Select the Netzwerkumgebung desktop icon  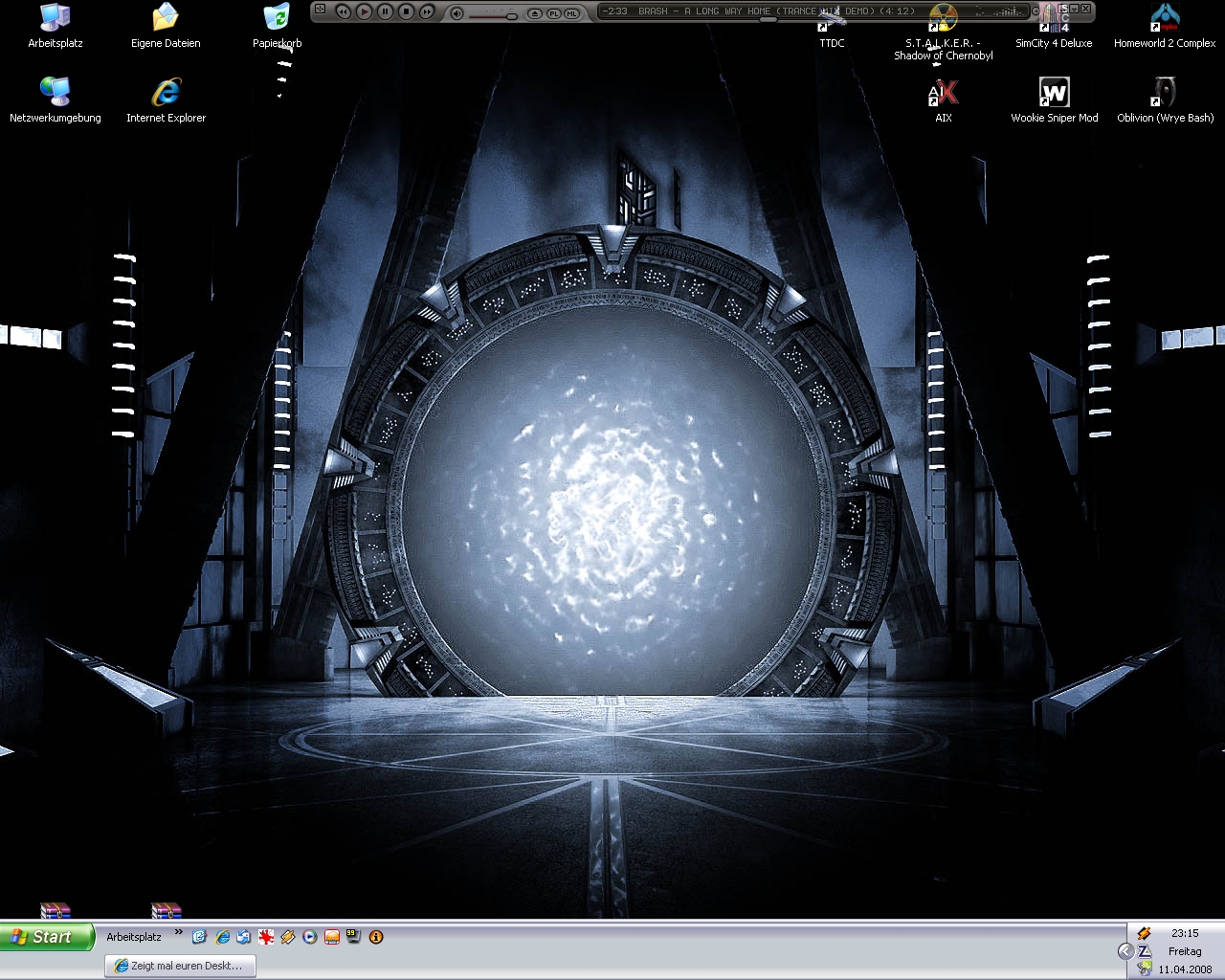tap(56, 100)
